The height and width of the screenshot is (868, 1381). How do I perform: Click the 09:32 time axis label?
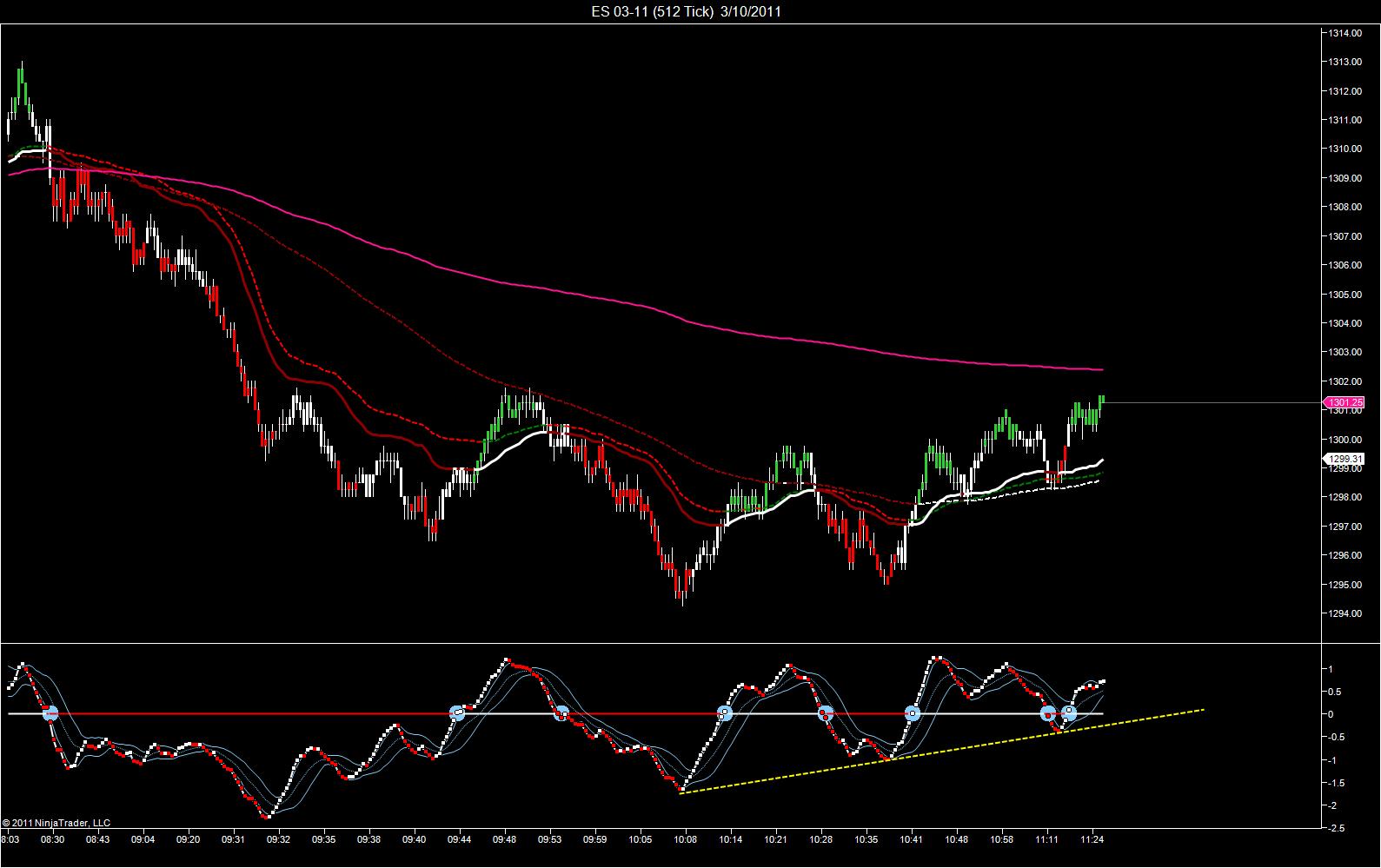tap(278, 840)
